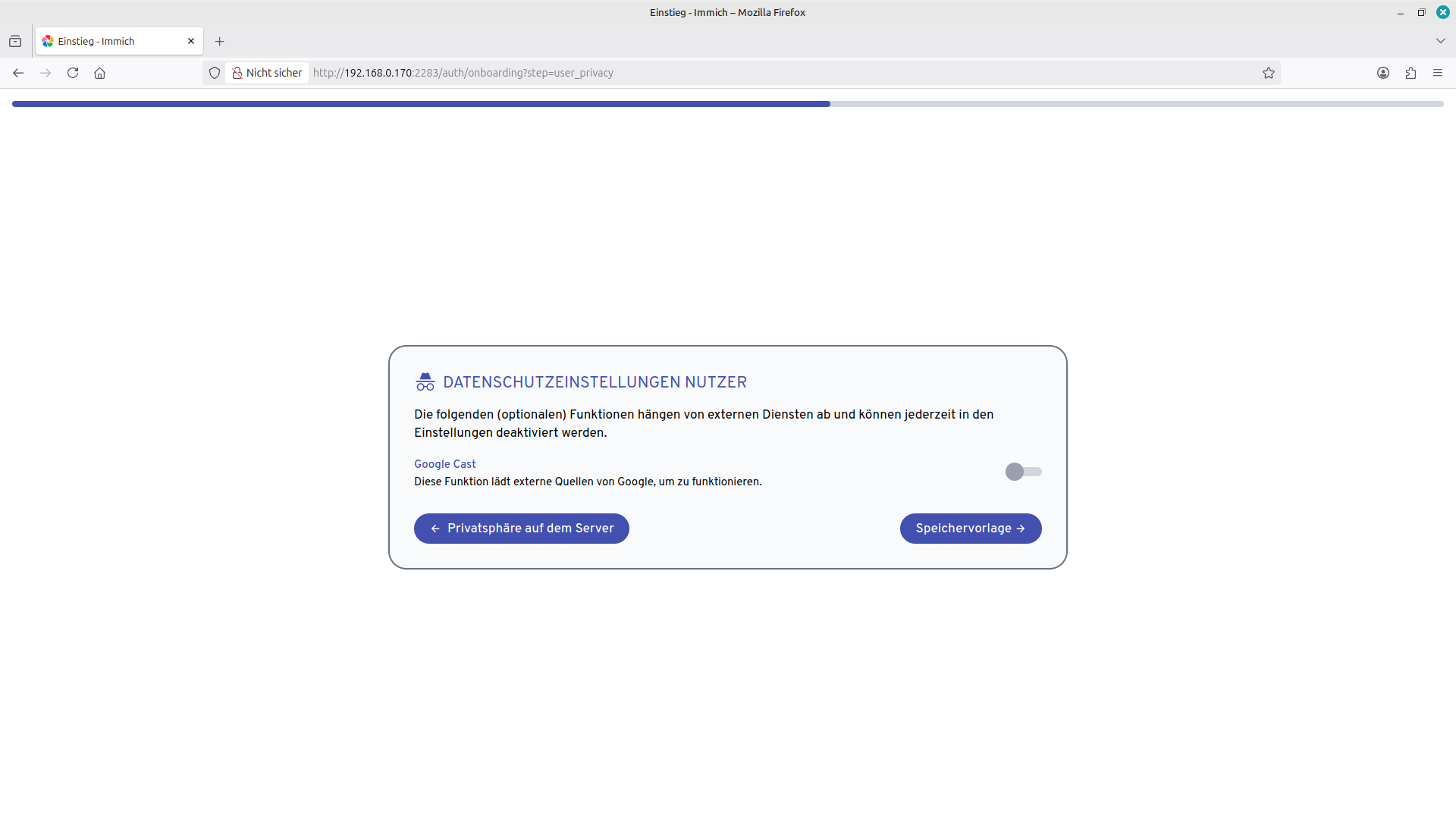Screen dimensions: 1456x819
Task: Open the Firefox hamburger menu
Action: (1438, 73)
